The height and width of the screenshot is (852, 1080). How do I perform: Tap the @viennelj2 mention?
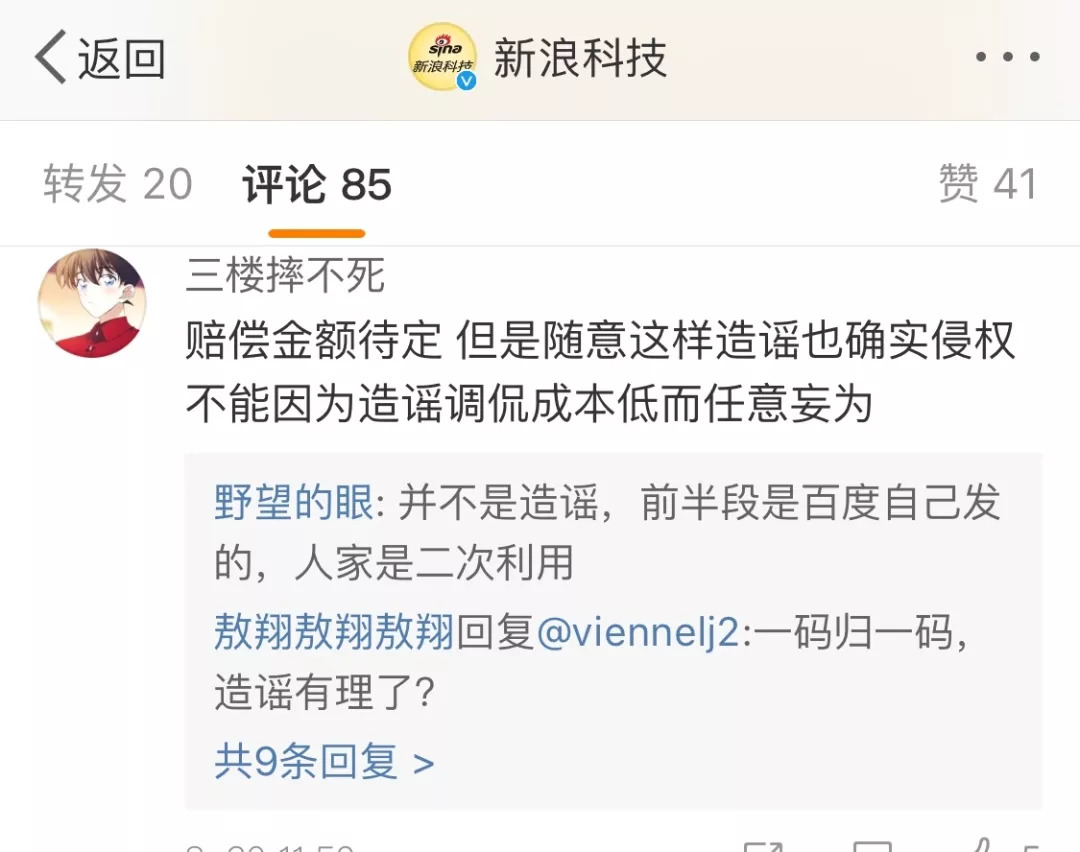pyautogui.click(x=638, y=632)
